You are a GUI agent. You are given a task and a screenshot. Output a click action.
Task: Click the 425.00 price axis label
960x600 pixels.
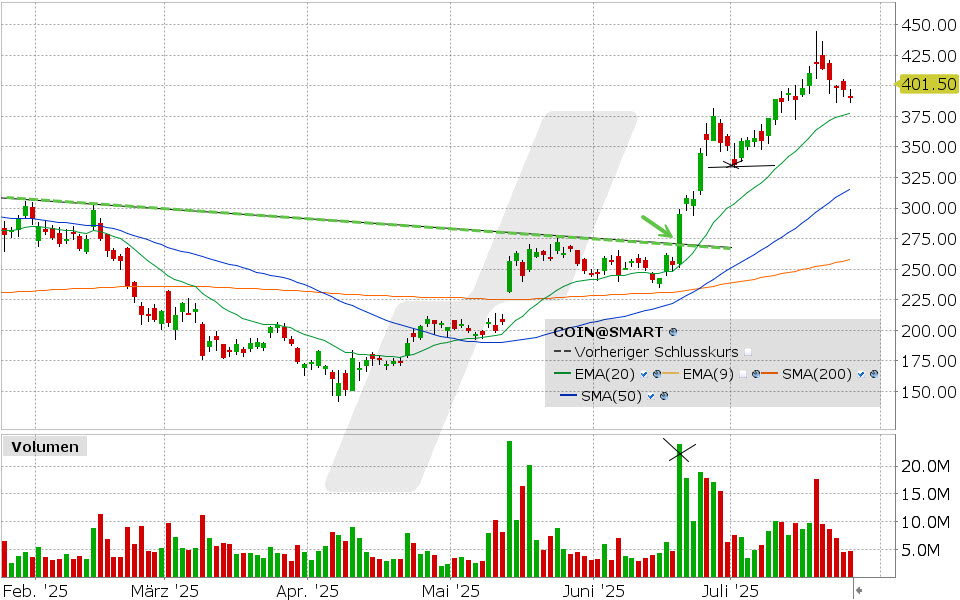[928, 56]
